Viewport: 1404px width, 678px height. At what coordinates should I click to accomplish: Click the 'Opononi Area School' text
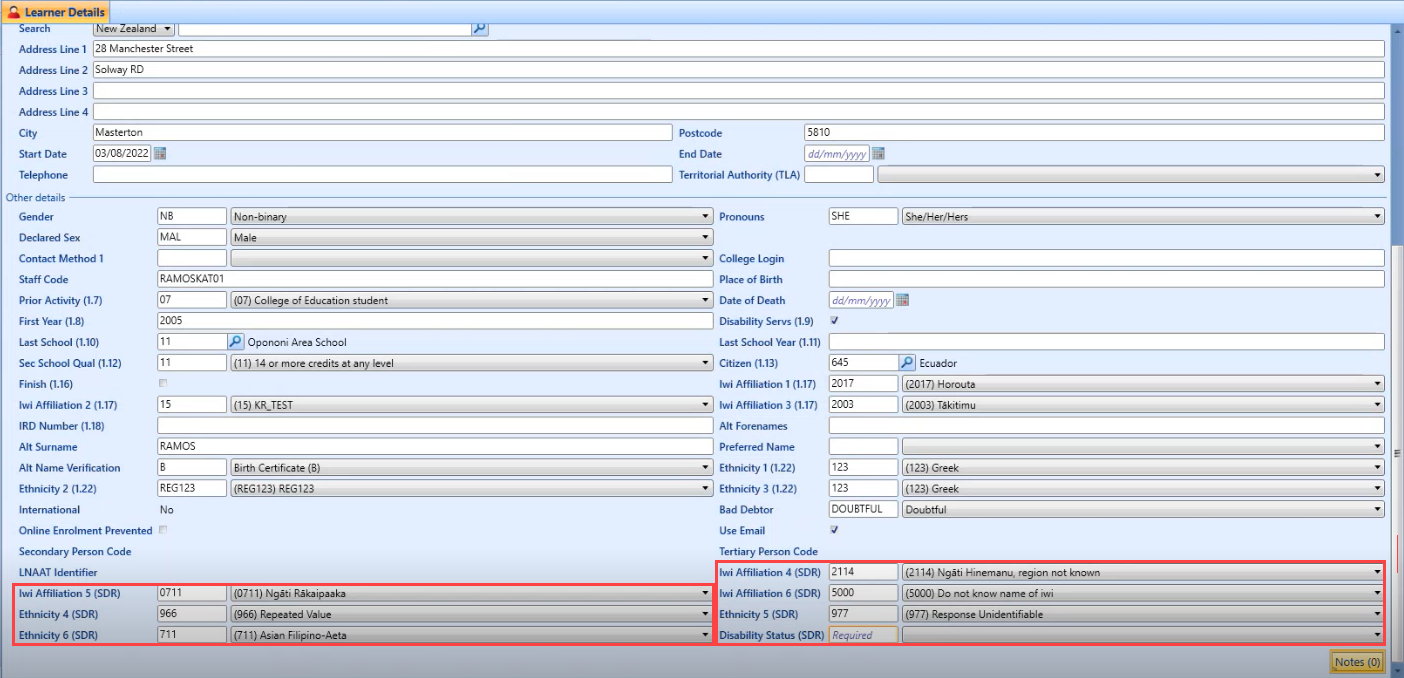(x=297, y=342)
